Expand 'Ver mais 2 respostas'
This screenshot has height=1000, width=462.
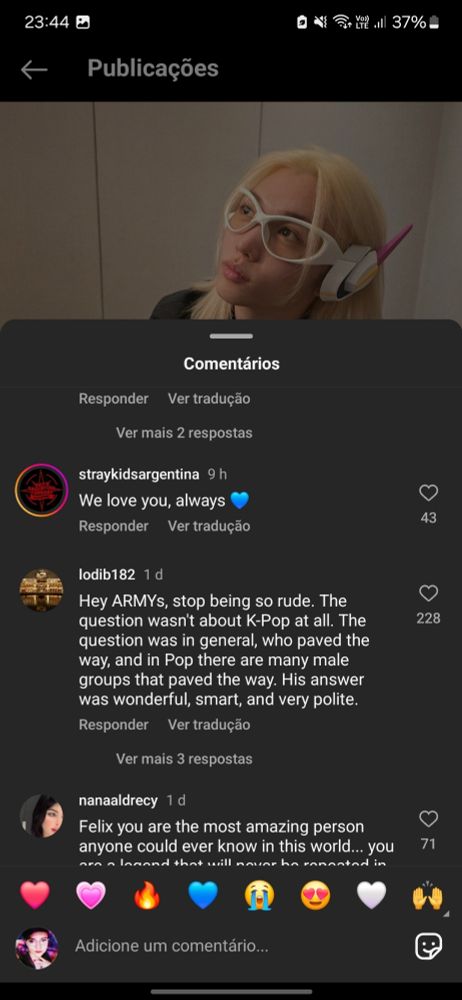tap(184, 433)
